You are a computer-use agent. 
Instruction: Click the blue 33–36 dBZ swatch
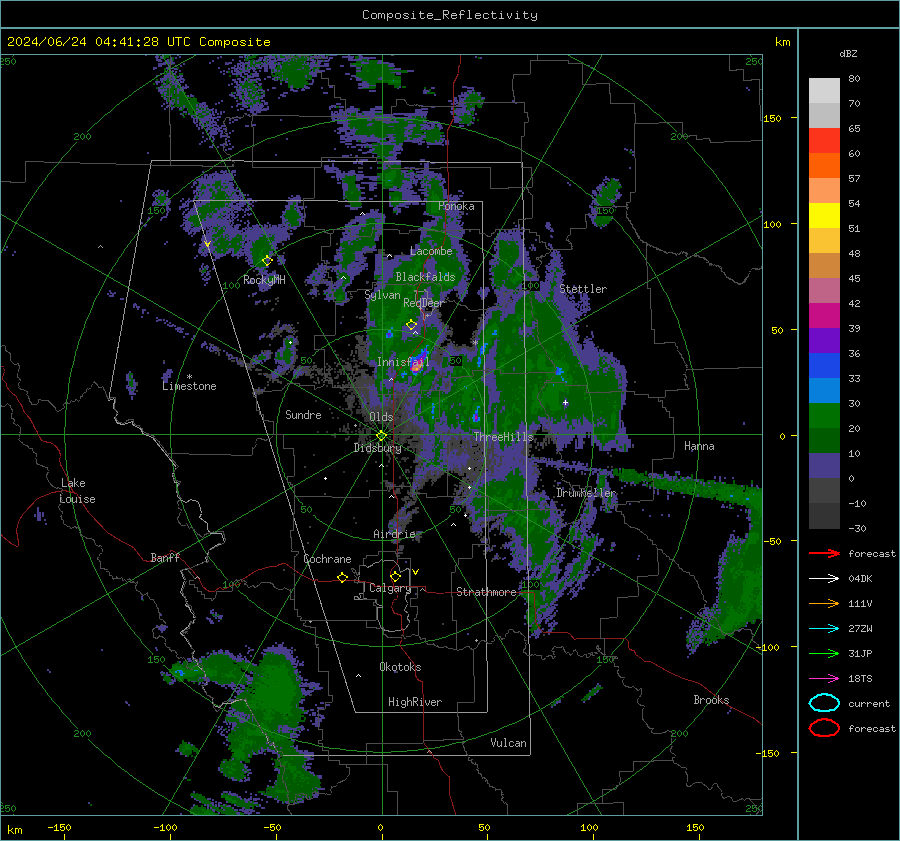point(824,365)
